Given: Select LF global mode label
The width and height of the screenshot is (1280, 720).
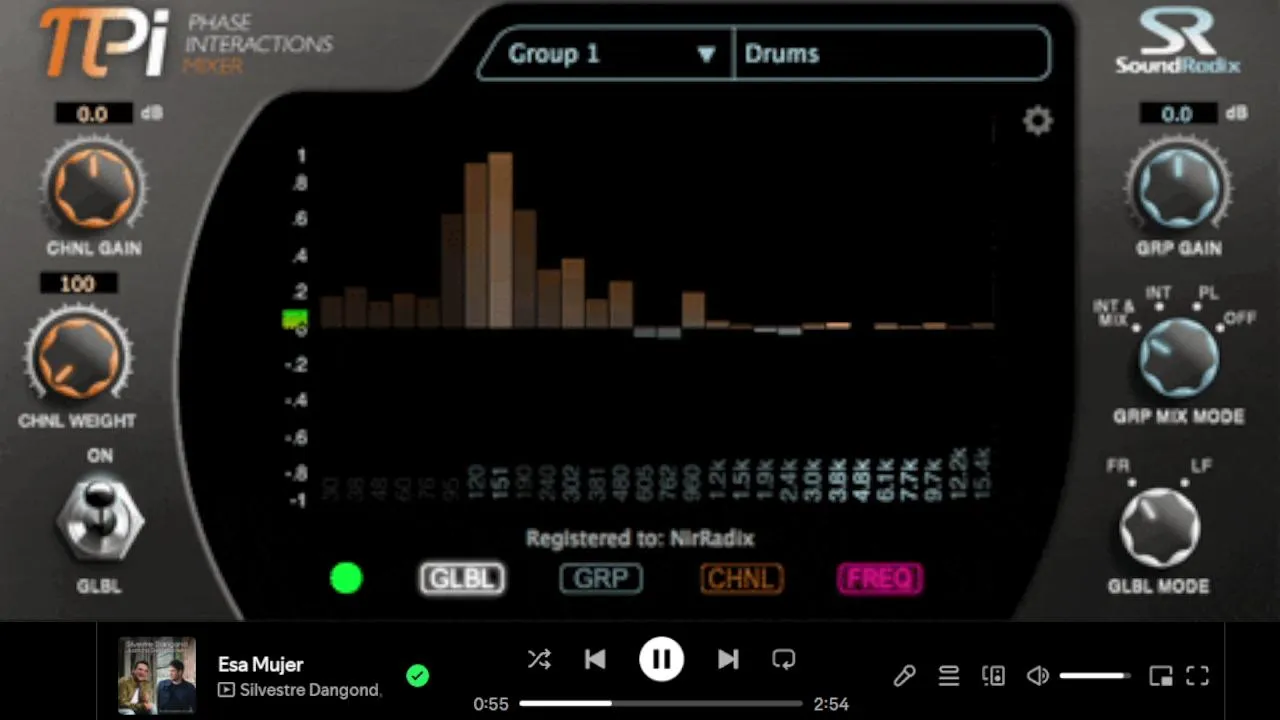Looking at the screenshot, I should point(1201,466).
